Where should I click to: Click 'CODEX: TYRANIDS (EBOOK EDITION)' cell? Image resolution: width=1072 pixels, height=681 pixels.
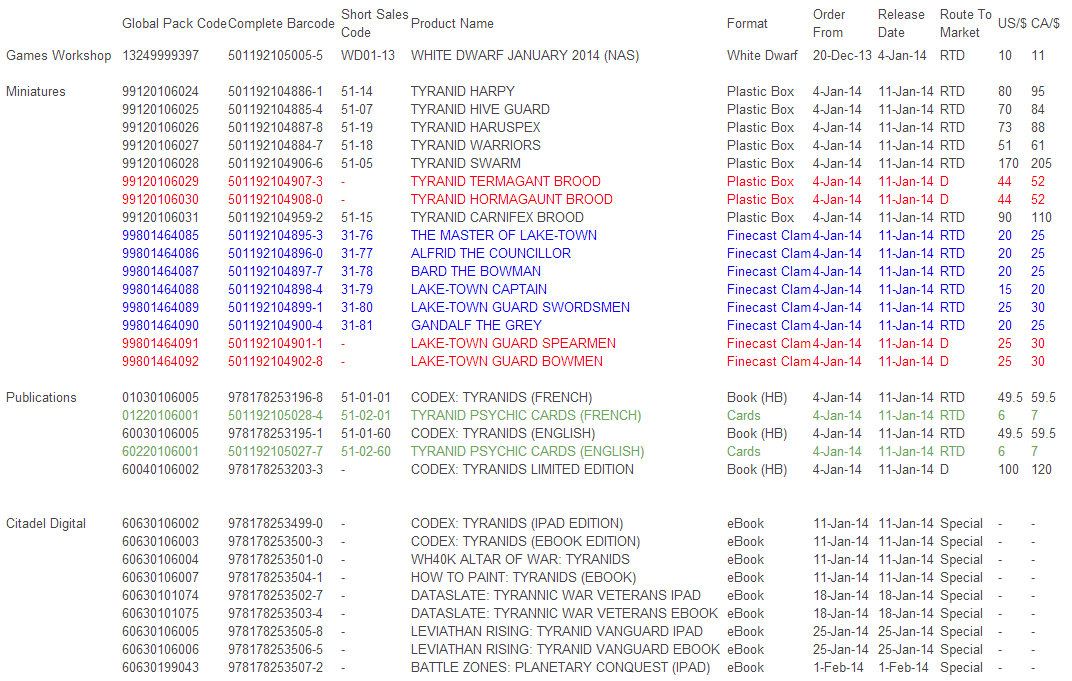coord(525,542)
